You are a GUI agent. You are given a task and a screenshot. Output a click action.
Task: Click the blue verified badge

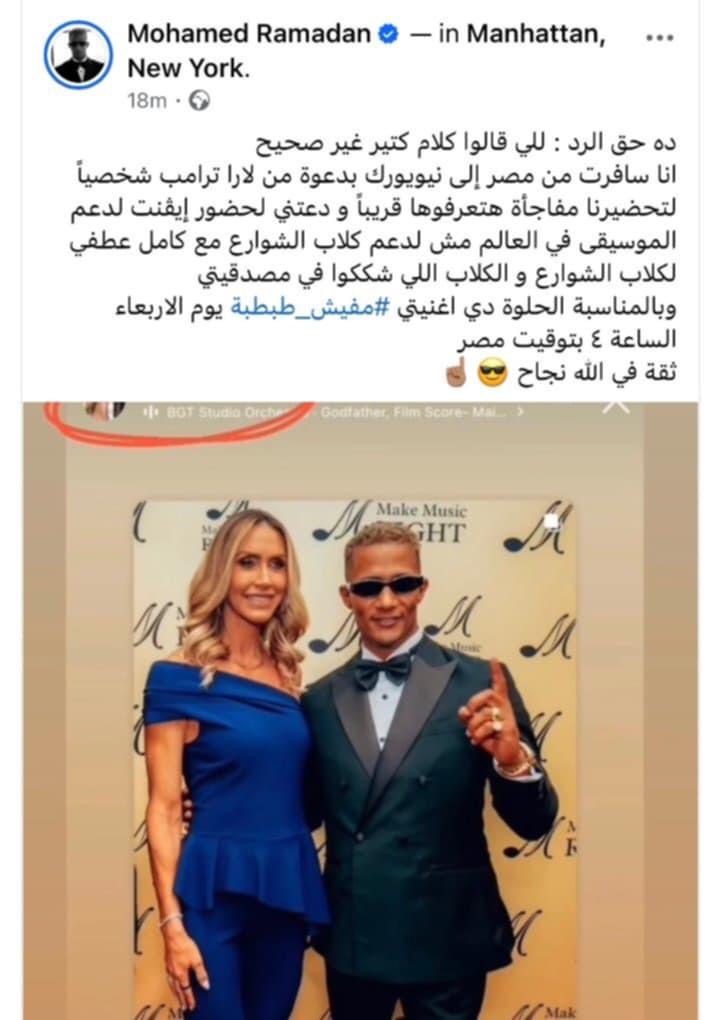(388, 34)
